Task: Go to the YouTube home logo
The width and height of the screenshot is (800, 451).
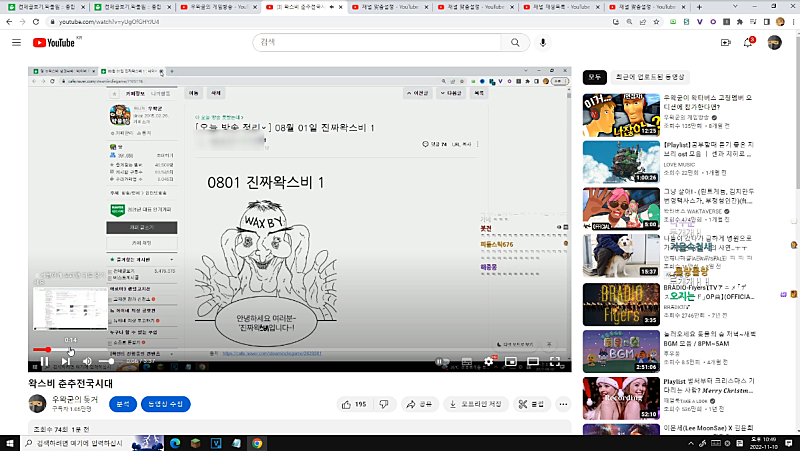Action: pyautogui.click(x=54, y=42)
